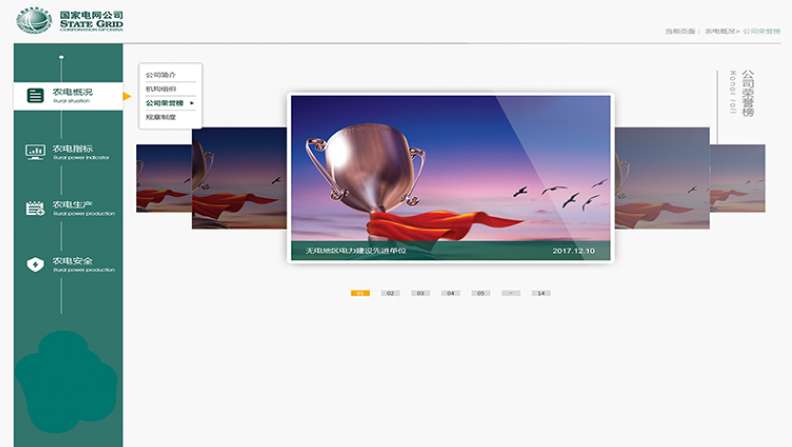Jump to last carousel page 14

coord(541,293)
